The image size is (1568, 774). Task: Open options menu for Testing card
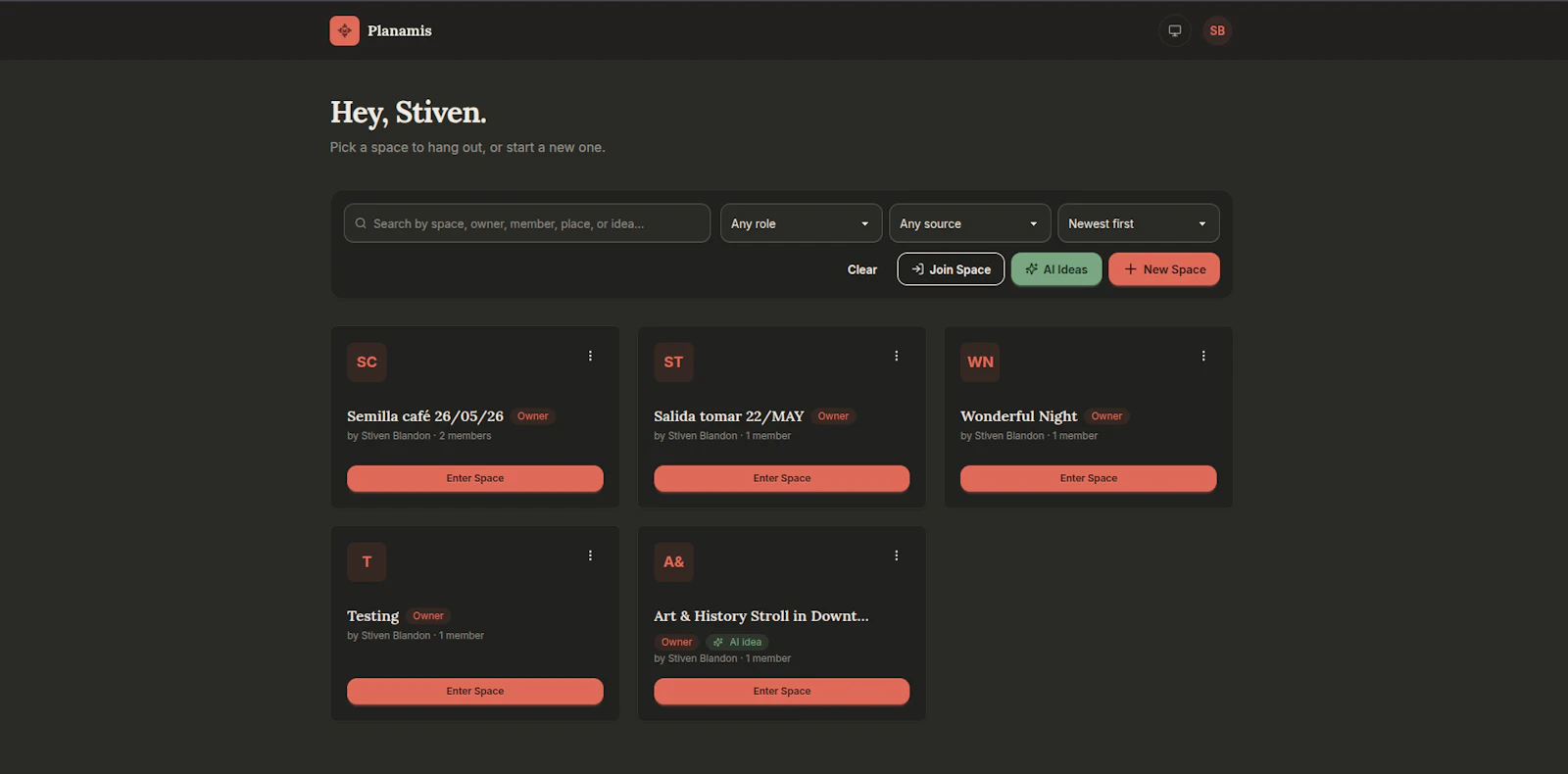click(590, 556)
